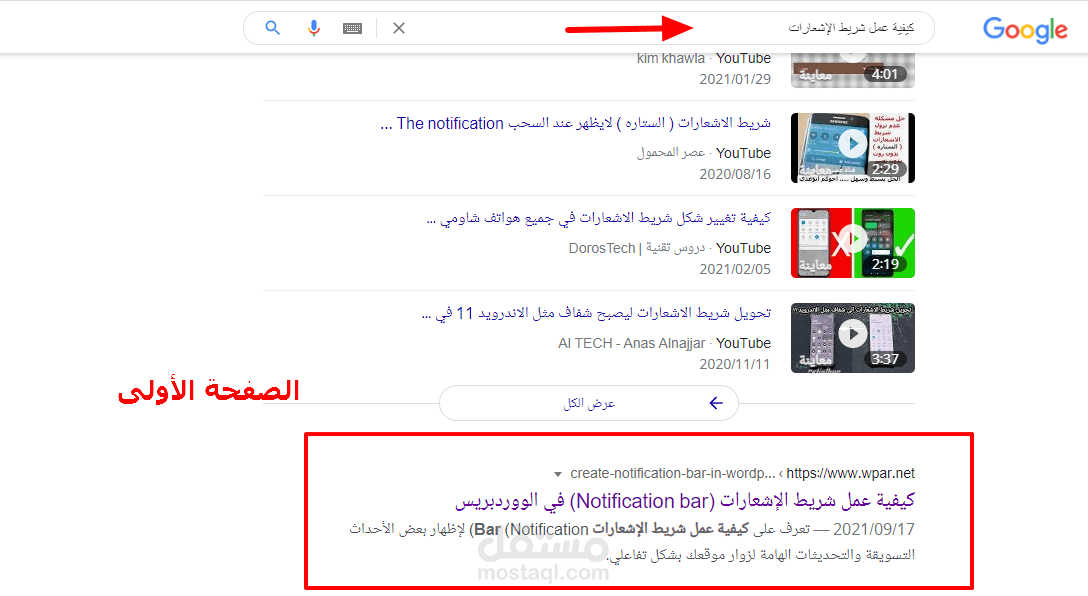Click the channel name DorosTech | دروس تقنية
The height and width of the screenshot is (596, 1088).
[637, 248]
